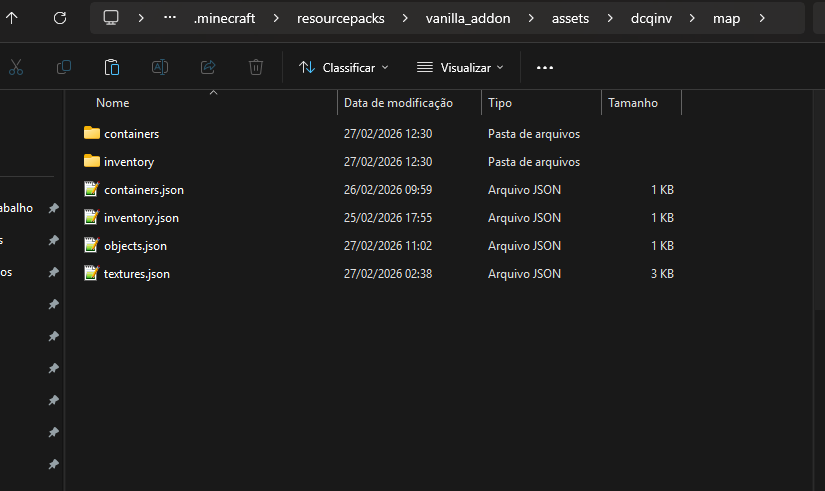The width and height of the screenshot is (825, 491).
Task: Navigate to .minecraft breadcrumb
Action: tap(224, 18)
